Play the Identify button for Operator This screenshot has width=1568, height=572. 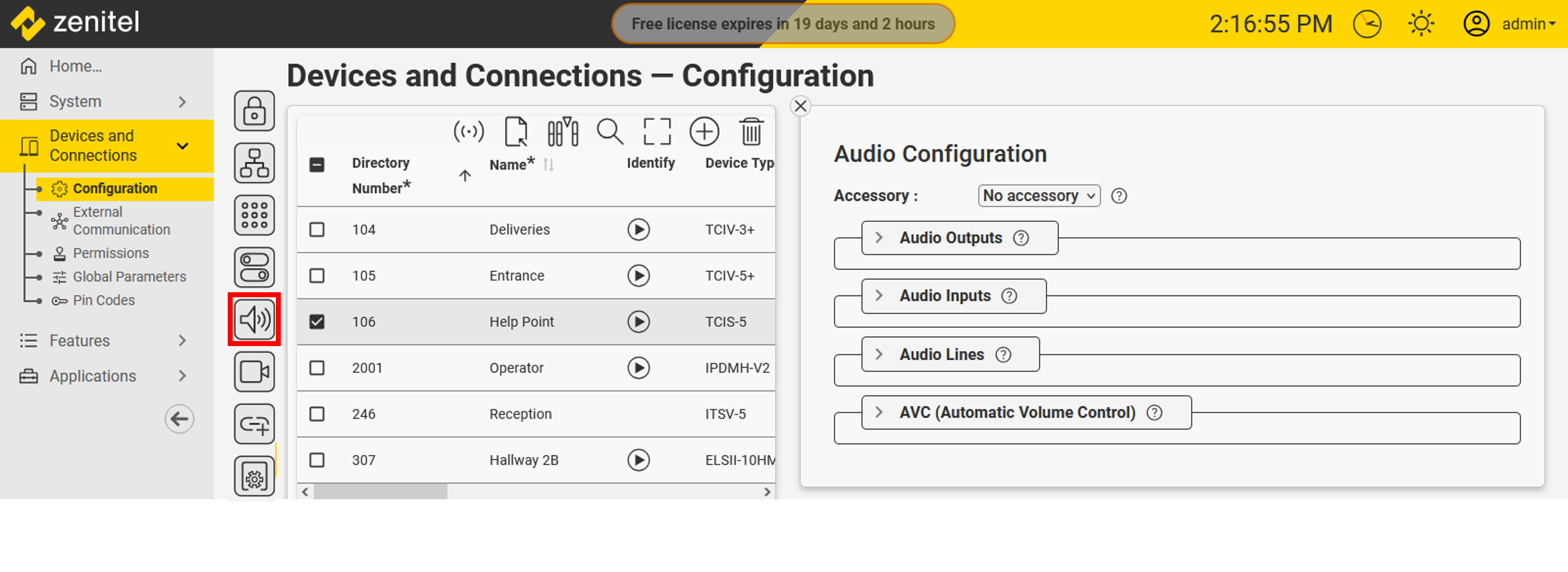pyautogui.click(x=639, y=367)
